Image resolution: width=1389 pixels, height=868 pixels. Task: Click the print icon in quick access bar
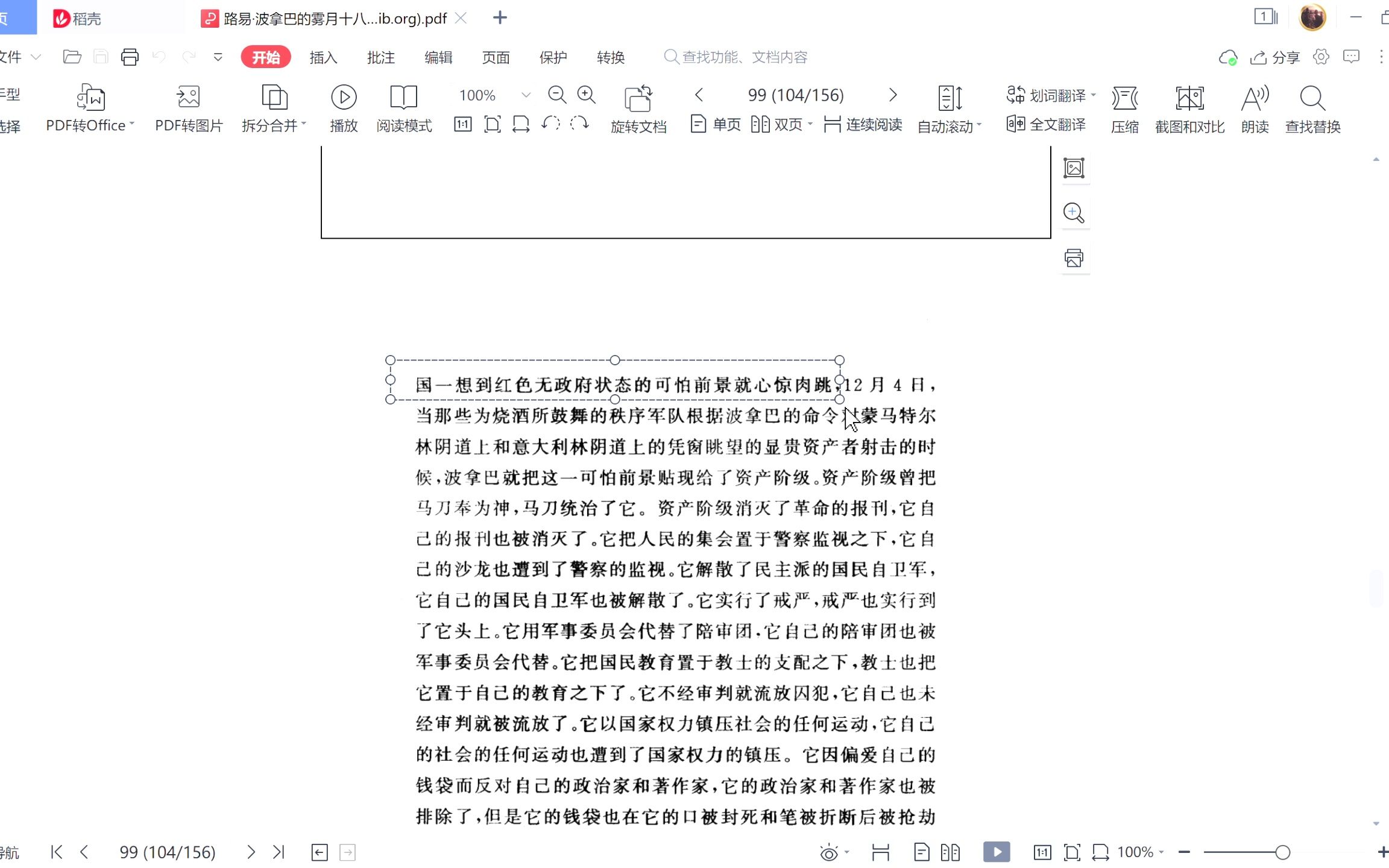pos(130,57)
